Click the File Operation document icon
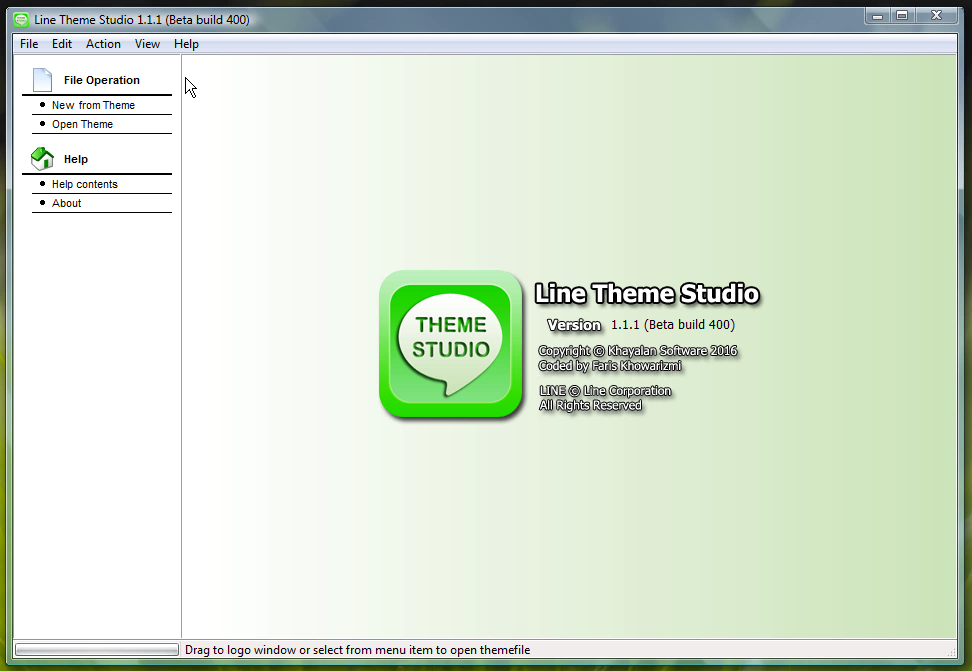972x671 pixels. point(42,80)
